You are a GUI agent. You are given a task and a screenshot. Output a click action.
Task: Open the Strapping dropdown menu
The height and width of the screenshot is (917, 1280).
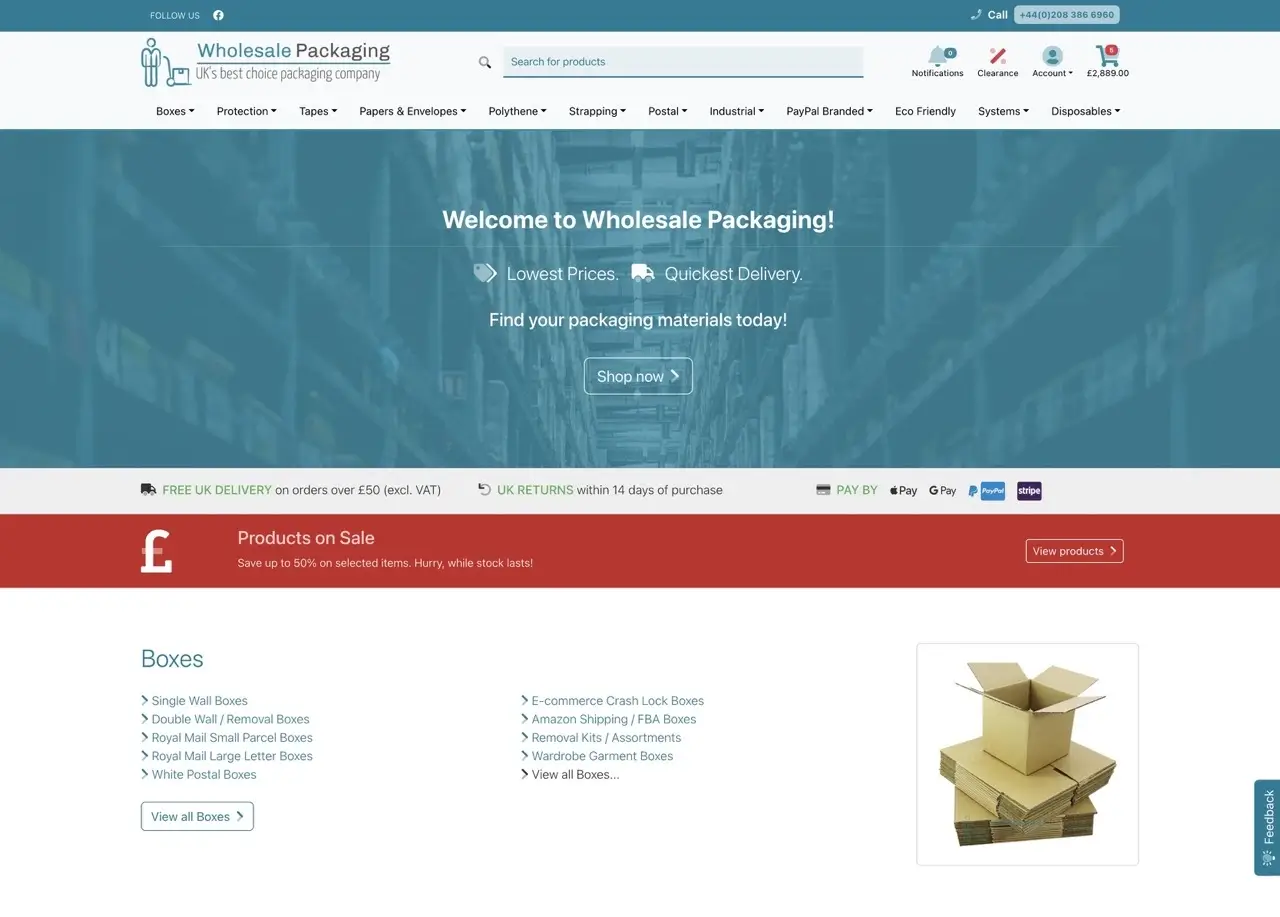597,111
